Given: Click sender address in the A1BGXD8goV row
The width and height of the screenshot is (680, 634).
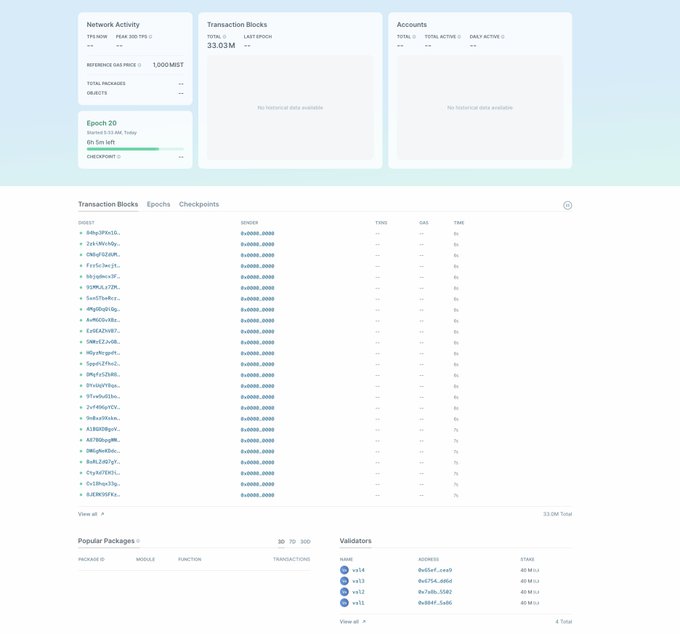Looking at the screenshot, I should pyautogui.click(x=258, y=430).
